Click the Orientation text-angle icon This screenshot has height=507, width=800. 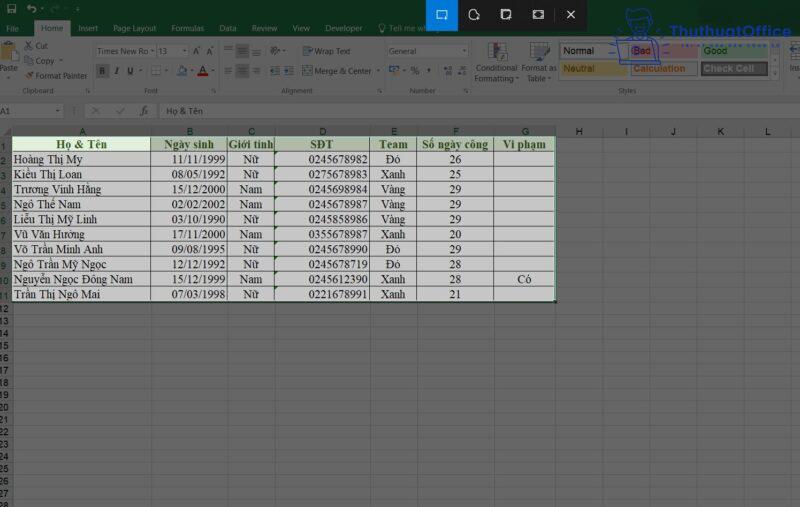tap(276, 50)
